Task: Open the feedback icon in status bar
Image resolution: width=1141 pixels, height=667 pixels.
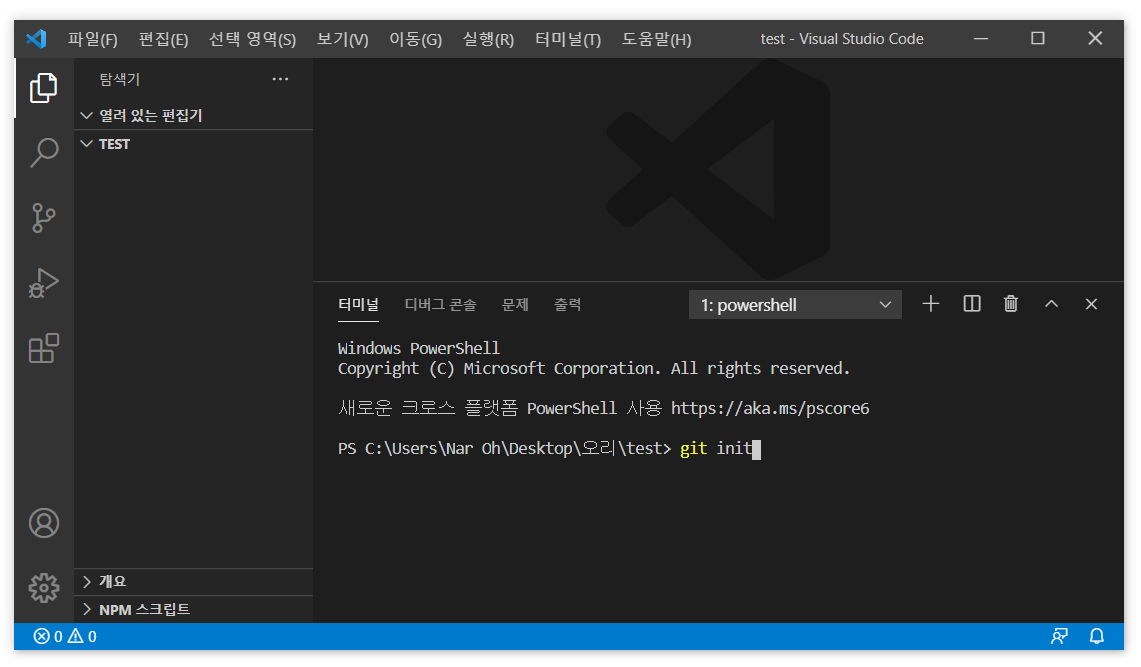Action: (x=1060, y=636)
